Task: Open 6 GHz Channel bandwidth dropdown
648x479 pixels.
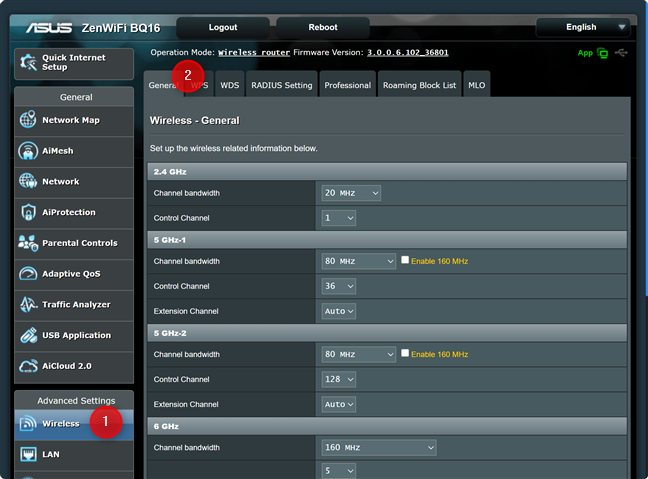Action: pyautogui.click(x=379, y=448)
